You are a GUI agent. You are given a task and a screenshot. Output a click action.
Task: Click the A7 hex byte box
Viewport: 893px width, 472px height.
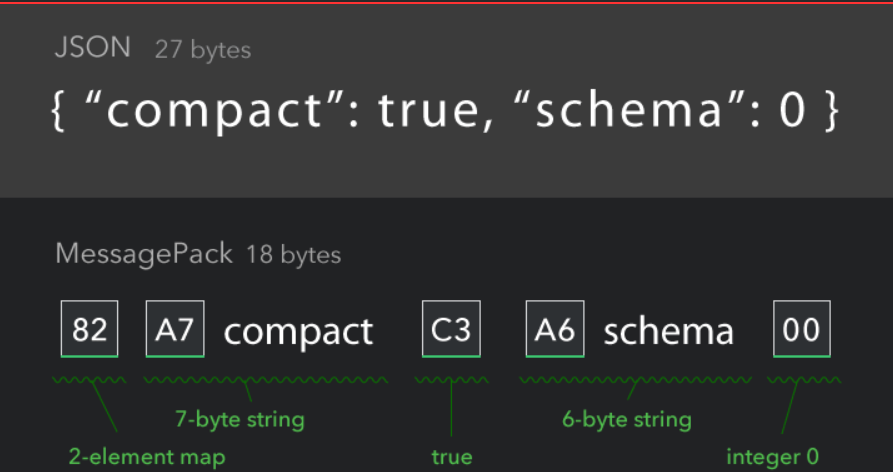(x=175, y=328)
